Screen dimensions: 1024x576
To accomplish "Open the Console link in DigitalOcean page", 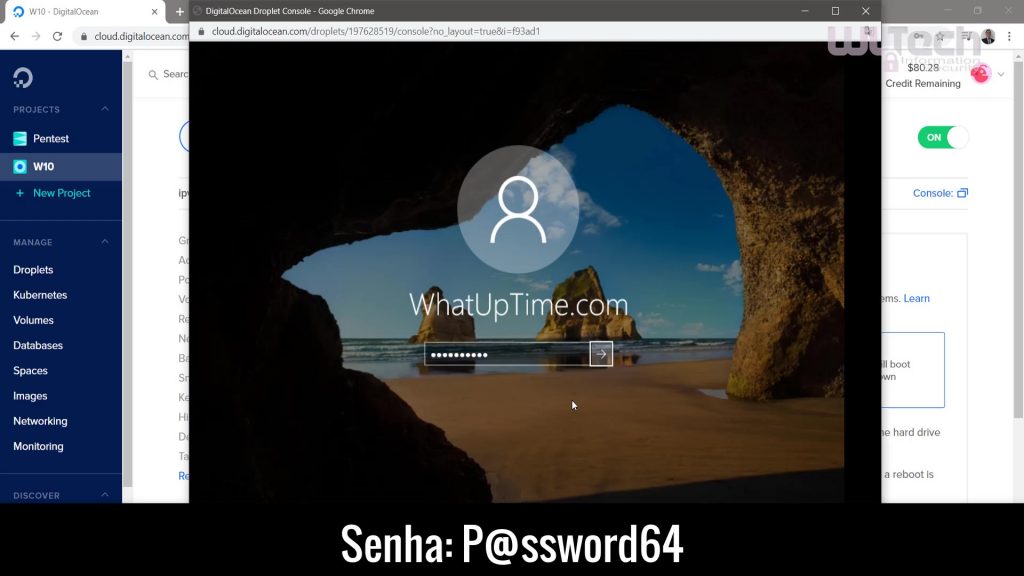I will 933,193.
